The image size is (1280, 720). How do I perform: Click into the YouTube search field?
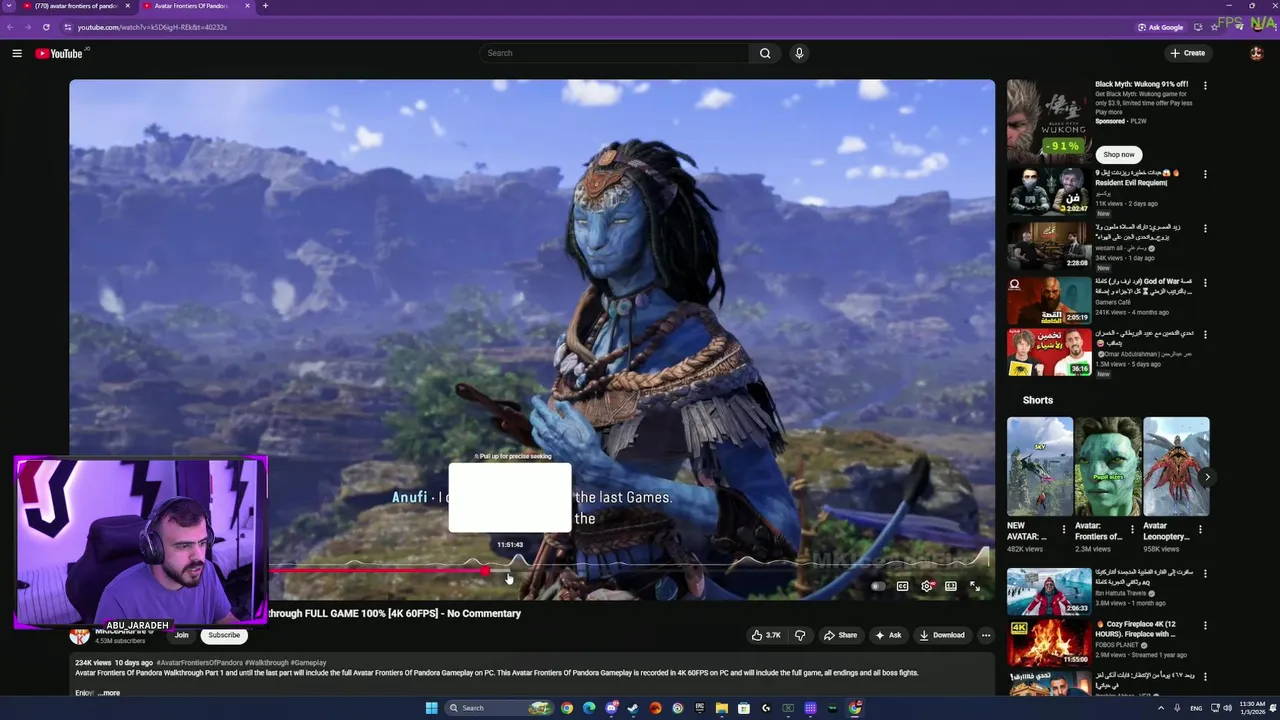[614, 53]
